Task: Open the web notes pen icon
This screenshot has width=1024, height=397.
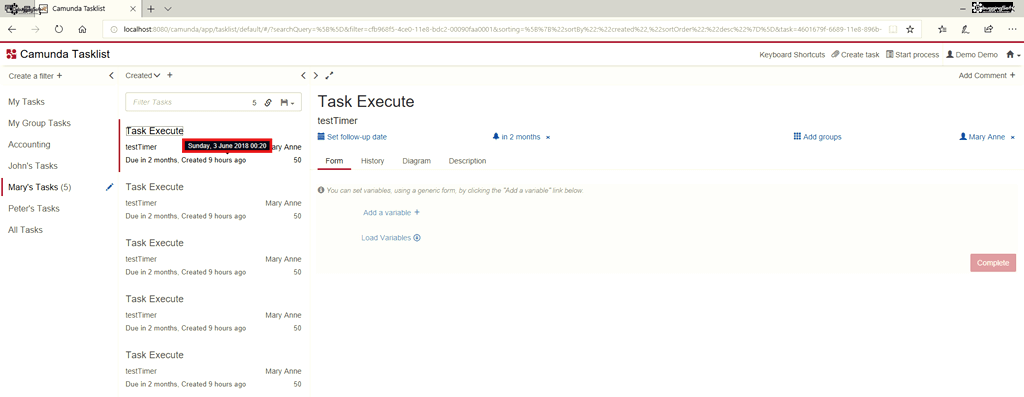Action: coord(965,29)
